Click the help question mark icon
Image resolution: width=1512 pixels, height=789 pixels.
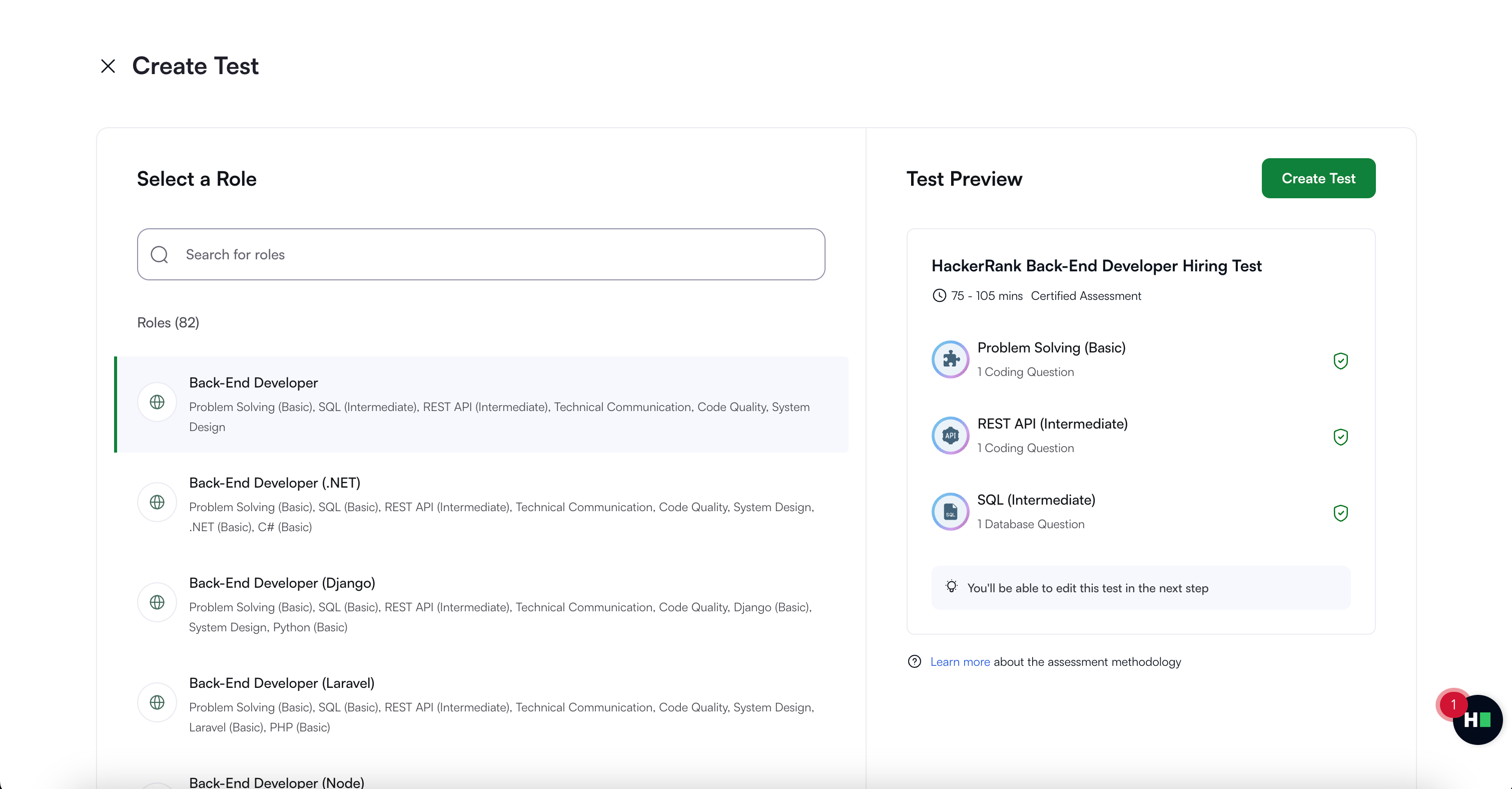pos(915,661)
